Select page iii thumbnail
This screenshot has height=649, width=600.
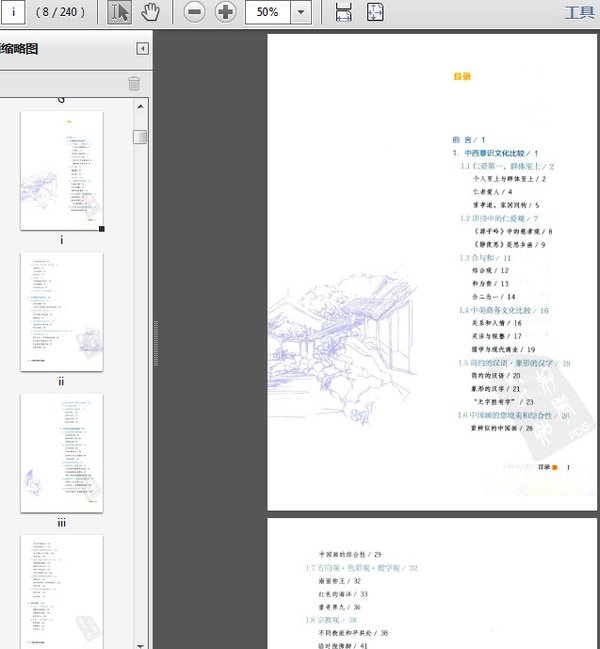[62, 452]
